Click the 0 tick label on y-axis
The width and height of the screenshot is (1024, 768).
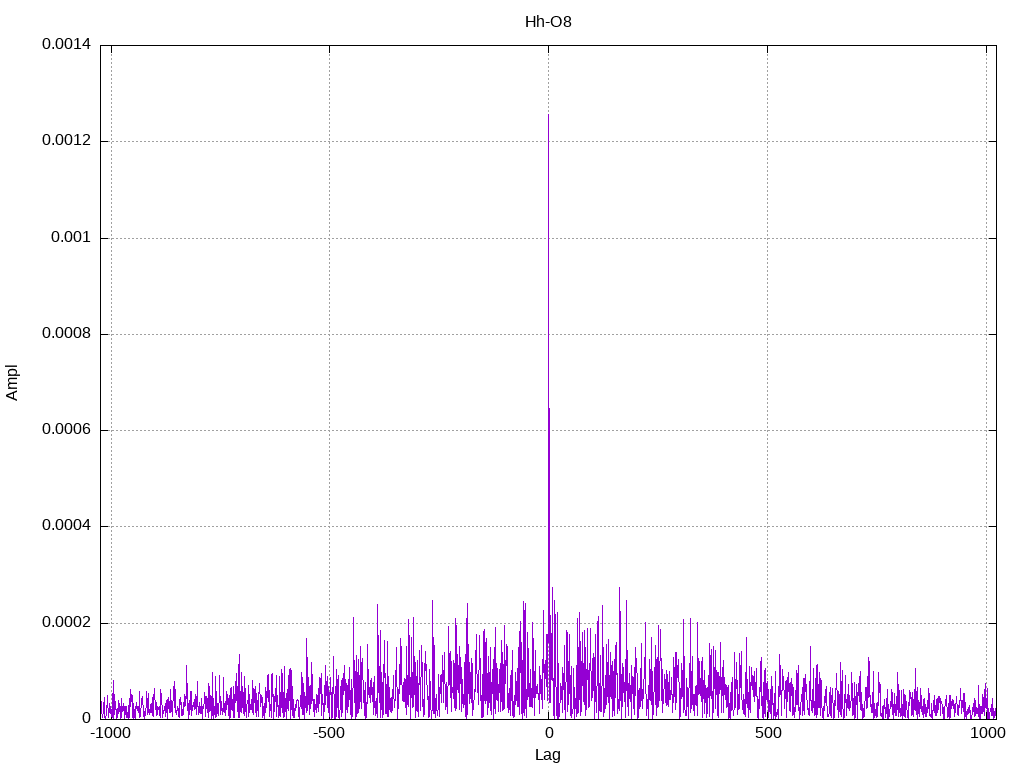(86, 719)
